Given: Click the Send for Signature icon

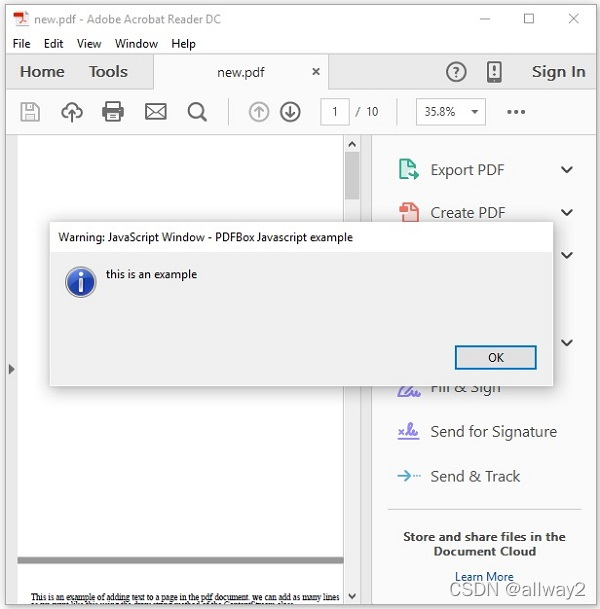Looking at the screenshot, I should (409, 432).
